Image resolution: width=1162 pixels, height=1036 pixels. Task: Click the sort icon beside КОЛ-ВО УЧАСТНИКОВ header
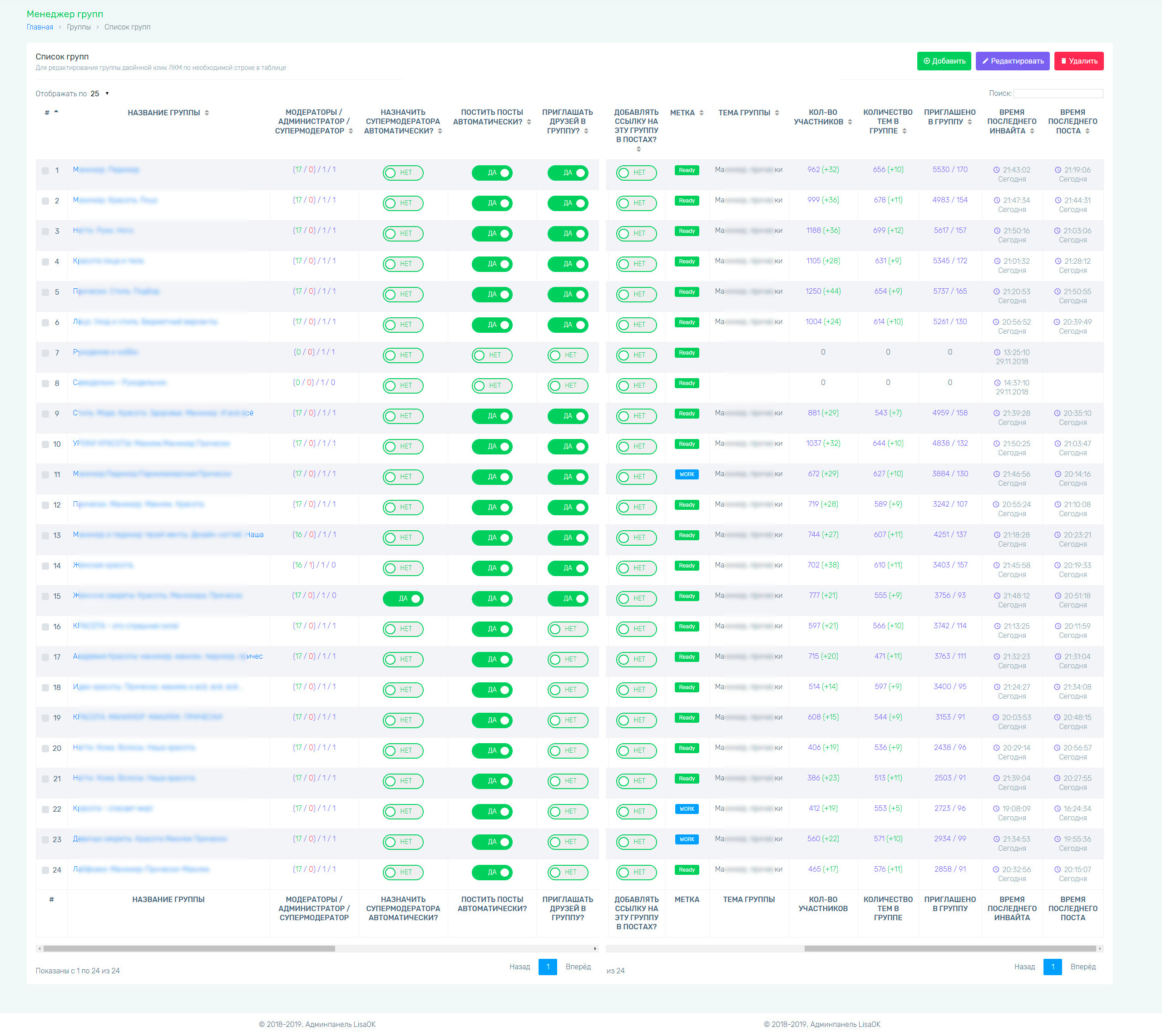(850, 122)
